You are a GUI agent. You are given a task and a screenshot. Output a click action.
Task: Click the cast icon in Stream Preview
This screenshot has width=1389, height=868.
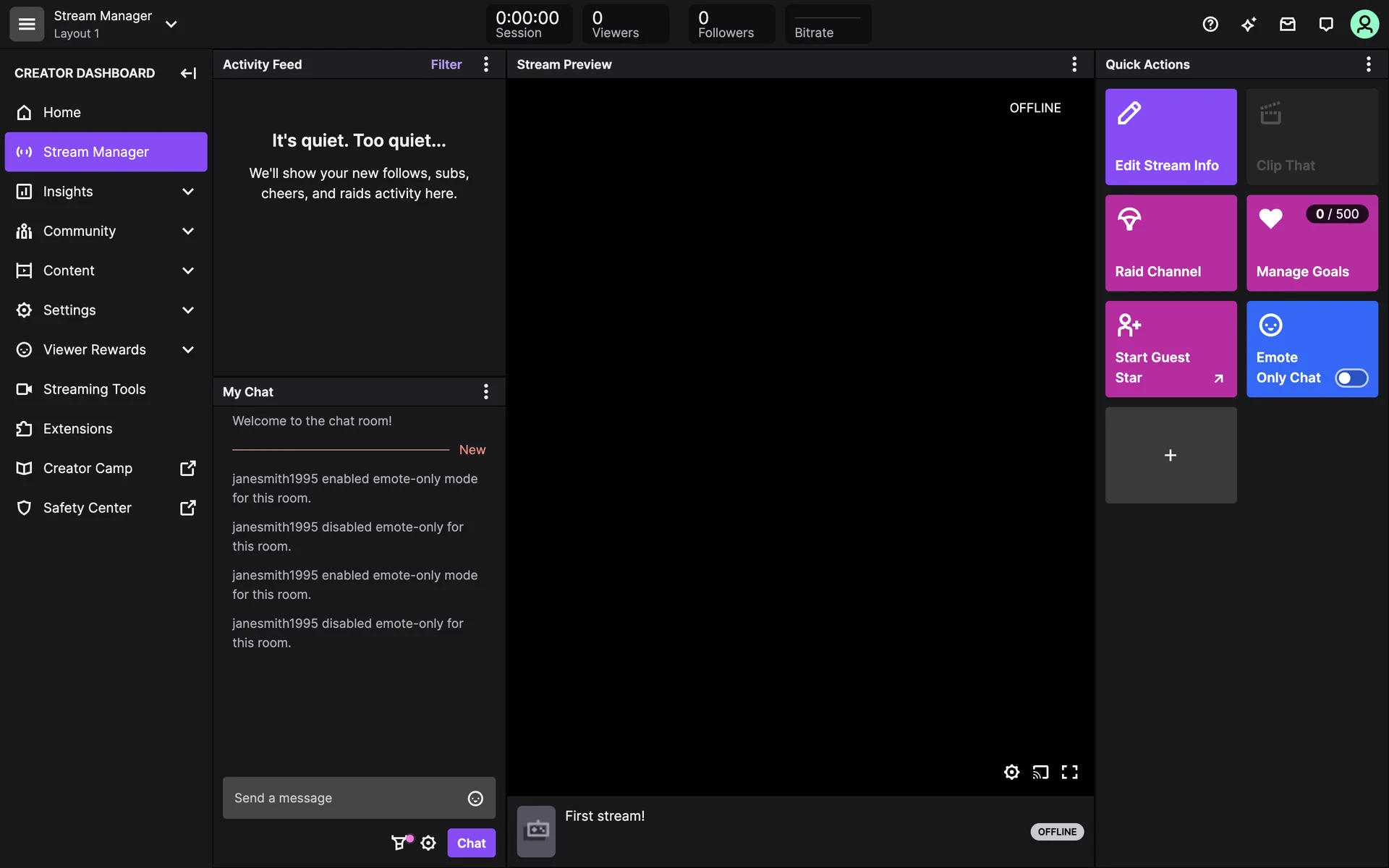click(x=1040, y=772)
